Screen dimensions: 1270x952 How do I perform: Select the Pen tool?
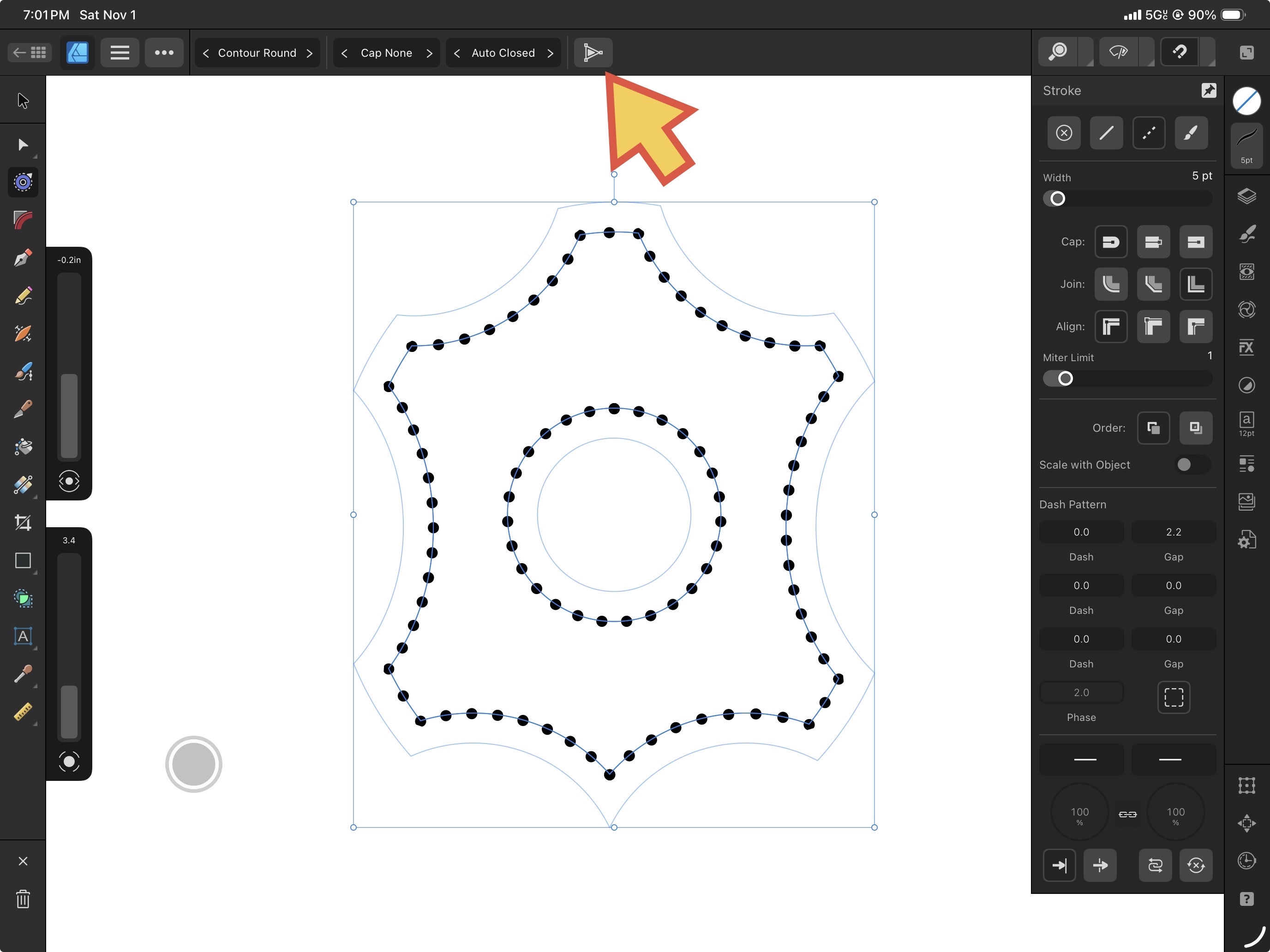coord(23,258)
